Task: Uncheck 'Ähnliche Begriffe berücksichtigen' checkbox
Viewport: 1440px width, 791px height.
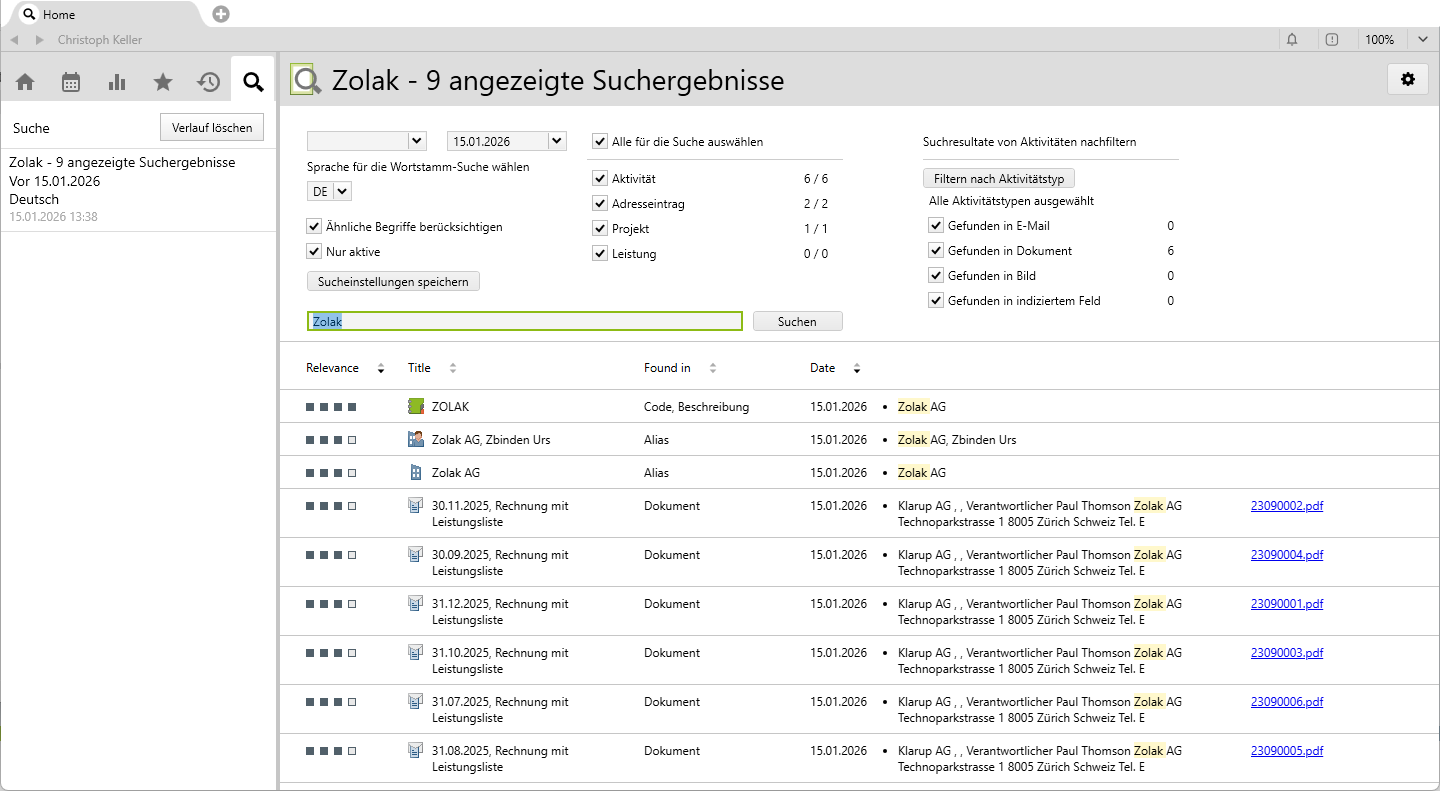Action: [314, 227]
